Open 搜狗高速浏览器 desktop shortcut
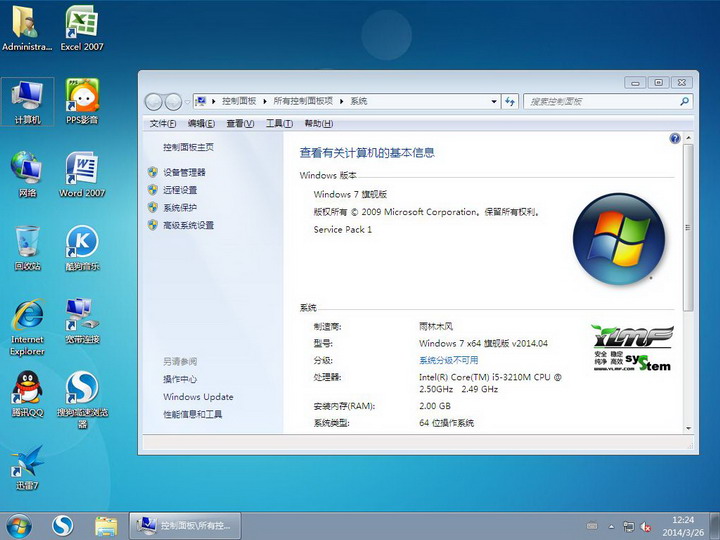Viewport: 720px width, 540px height. [x=82, y=399]
